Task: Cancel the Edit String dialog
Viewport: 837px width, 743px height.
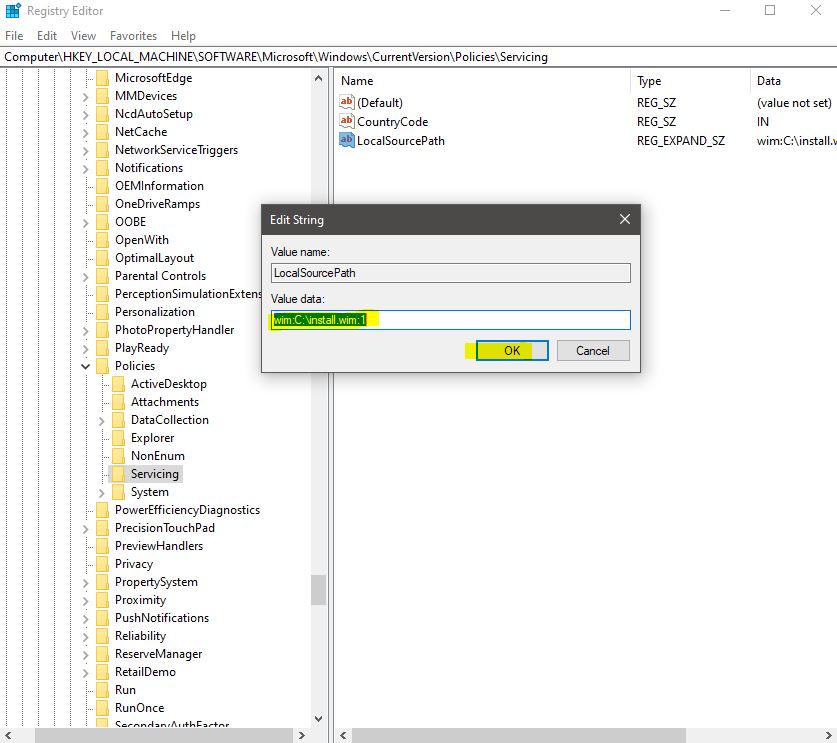Action: tap(592, 350)
